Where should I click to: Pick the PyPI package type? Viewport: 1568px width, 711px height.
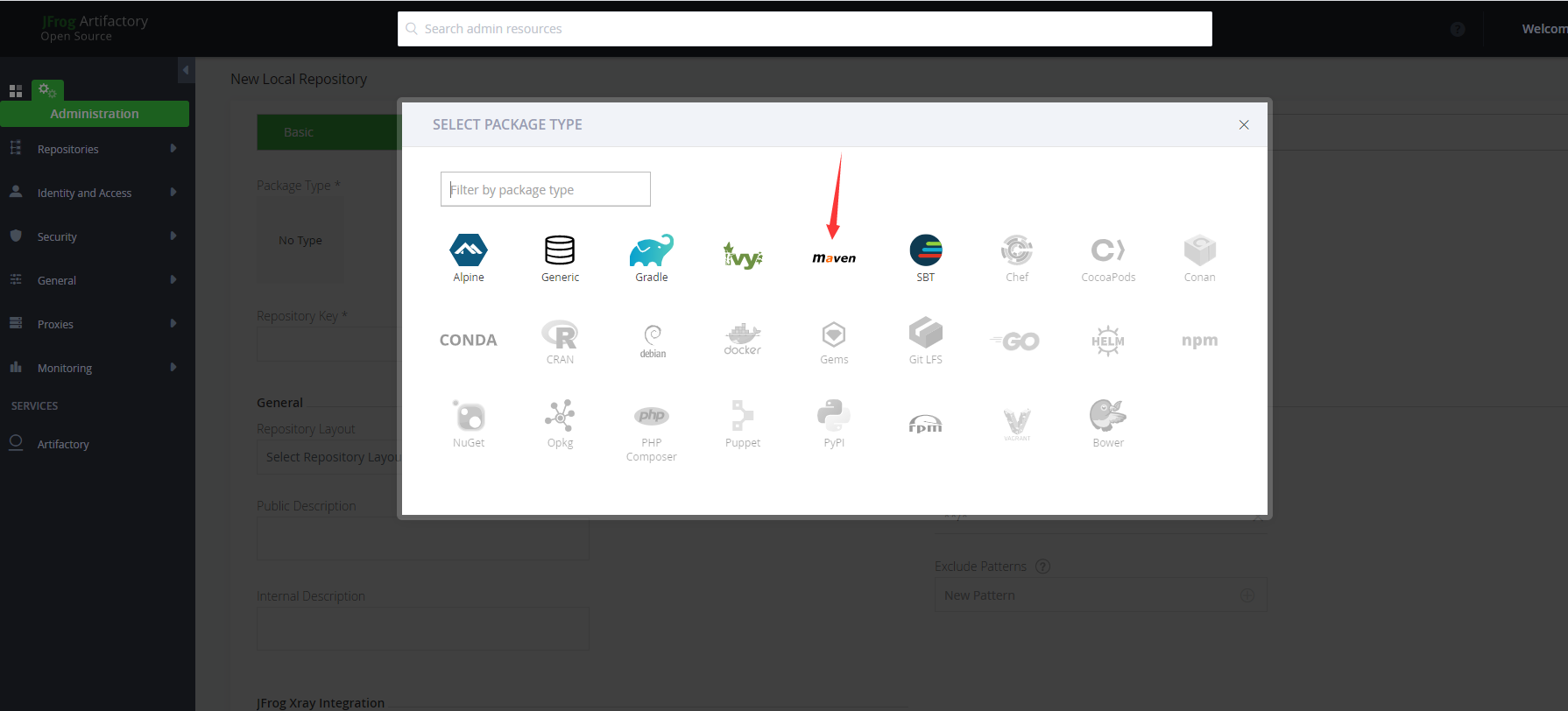tap(834, 424)
